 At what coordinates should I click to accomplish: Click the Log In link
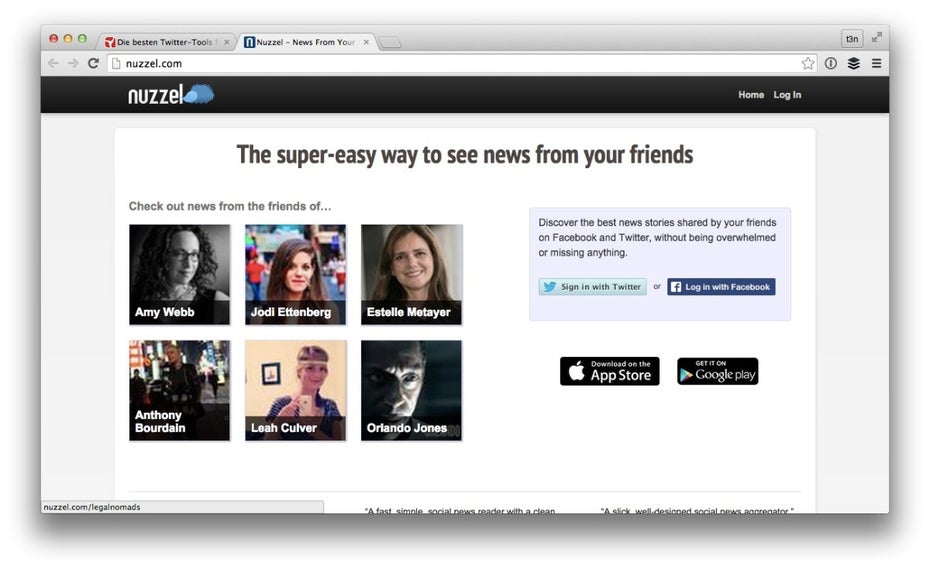coord(787,95)
